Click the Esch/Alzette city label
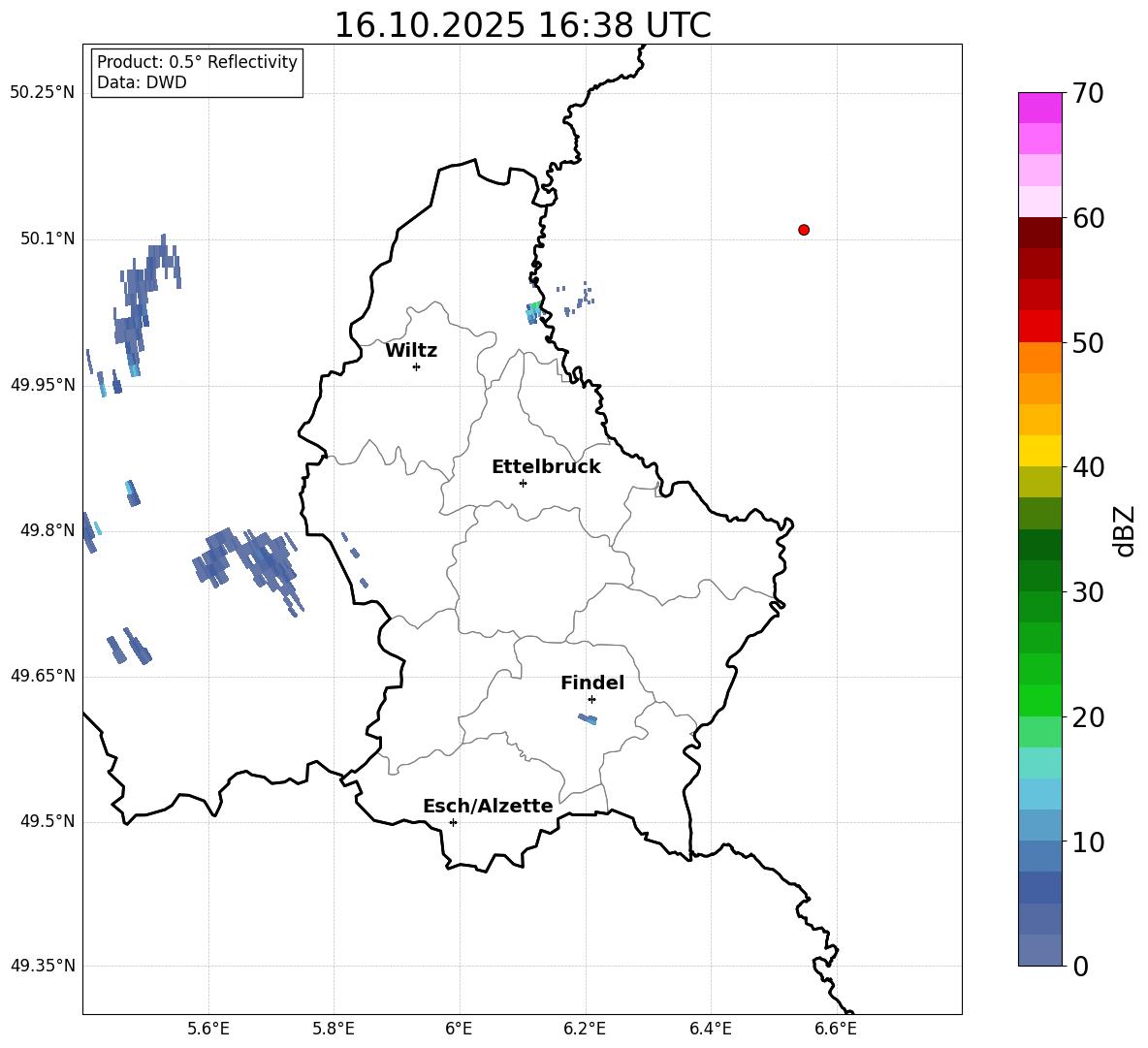Image resolution: width=1148 pixels, height=1048 pixels. pos(488,806)
